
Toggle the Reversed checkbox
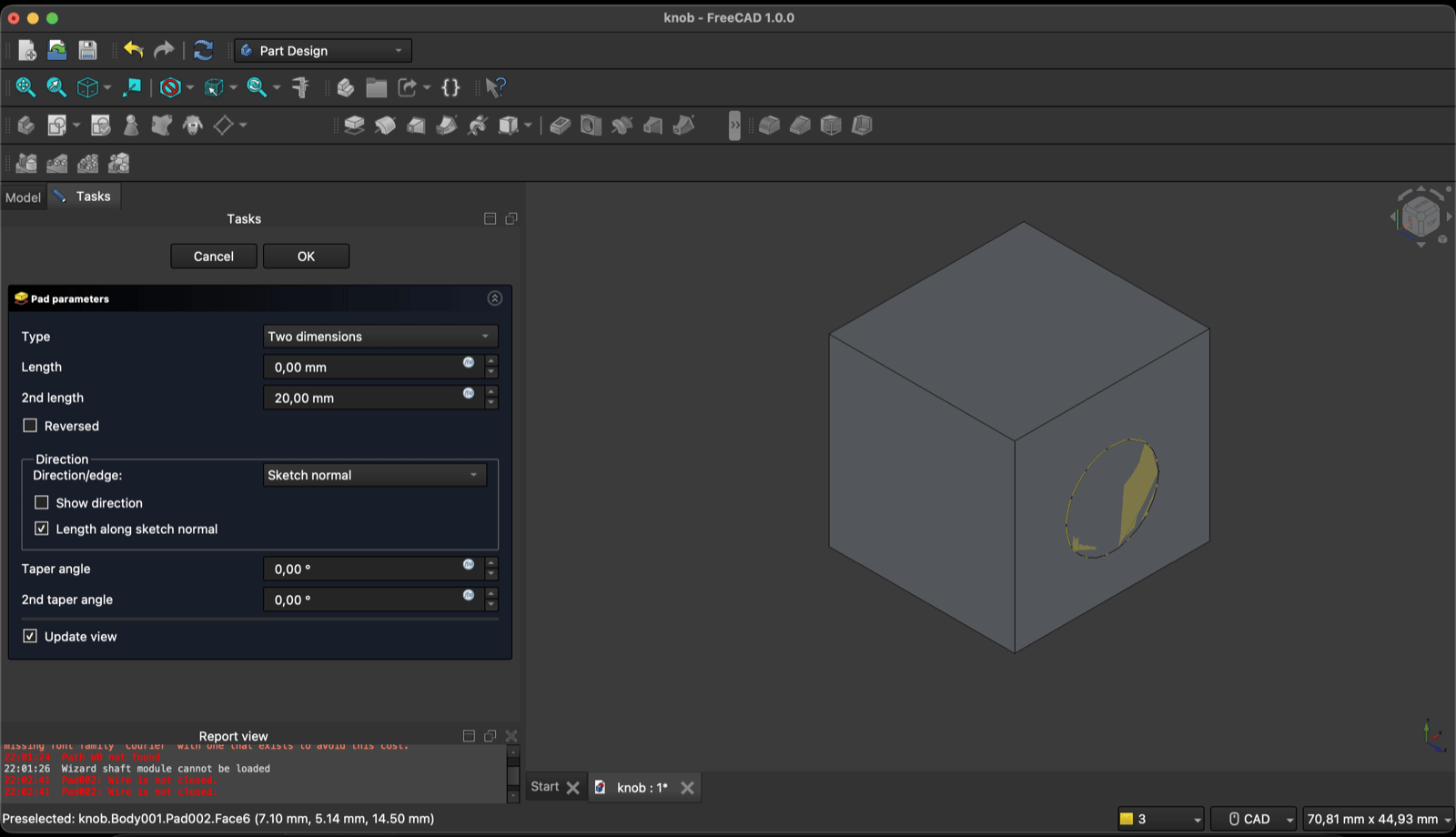click(30, 426)
